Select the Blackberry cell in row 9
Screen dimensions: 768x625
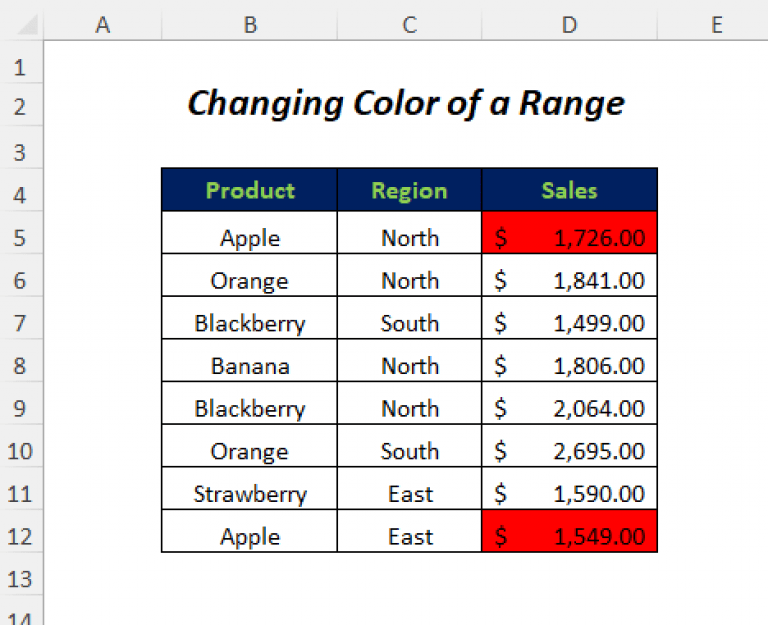coord(249,403)
